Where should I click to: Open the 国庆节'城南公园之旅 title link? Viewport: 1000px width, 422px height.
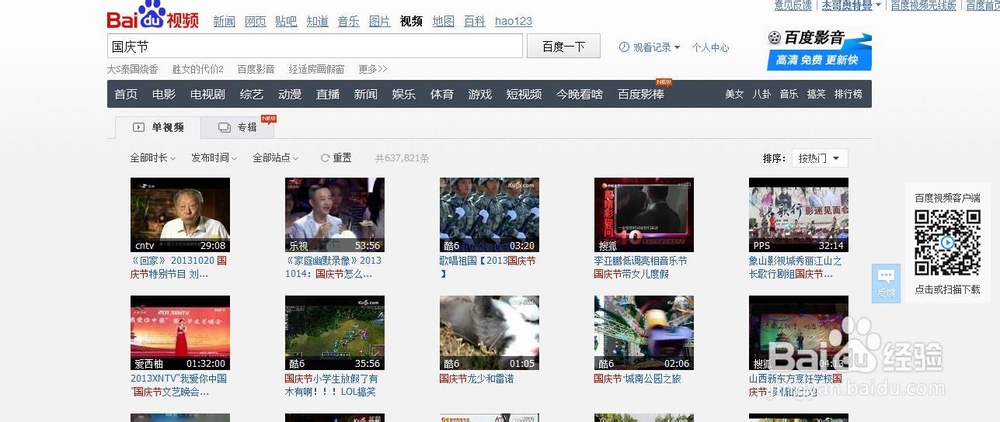point(637,379)
